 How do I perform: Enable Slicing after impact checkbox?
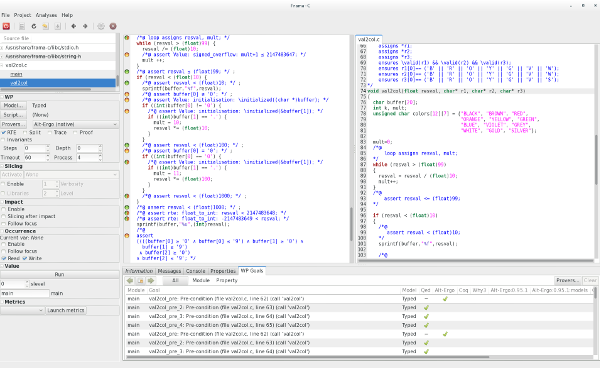point(4,217)
